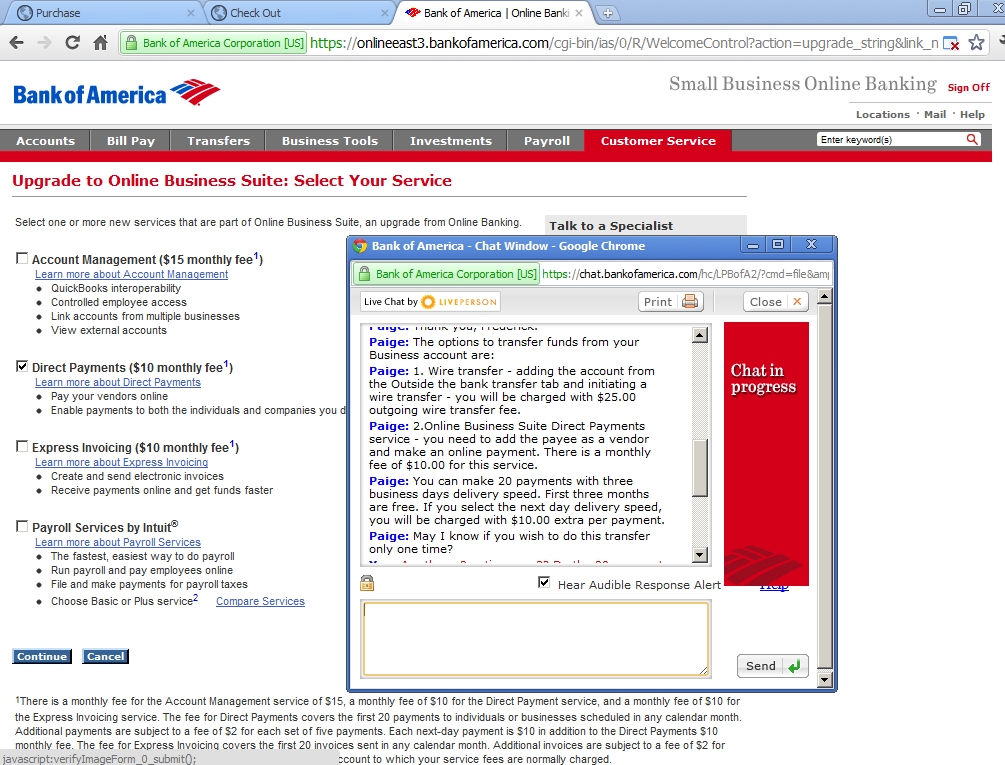Open the Accounts menu
This screenshot has height=765, width=1005.
click(46, 141)
